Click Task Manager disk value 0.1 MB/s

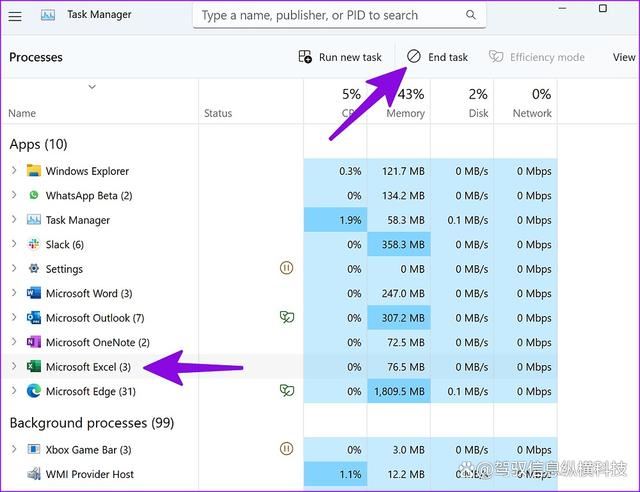[468, 220]
